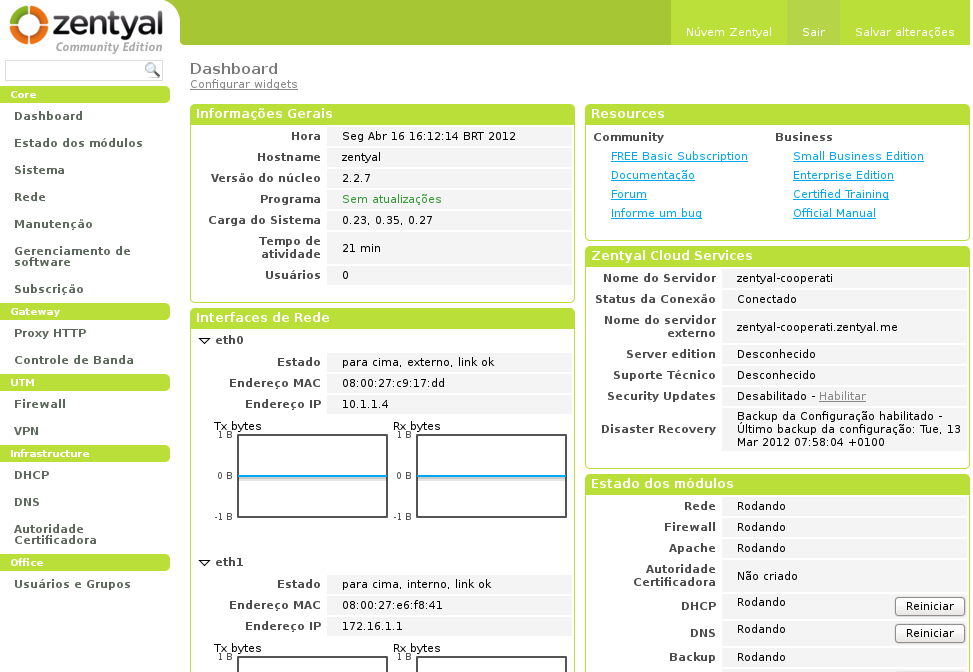The height and width of the screenshot is (672, 973).
Task: Click Informações Gerais widget title
Action: [x=264, y=114]
